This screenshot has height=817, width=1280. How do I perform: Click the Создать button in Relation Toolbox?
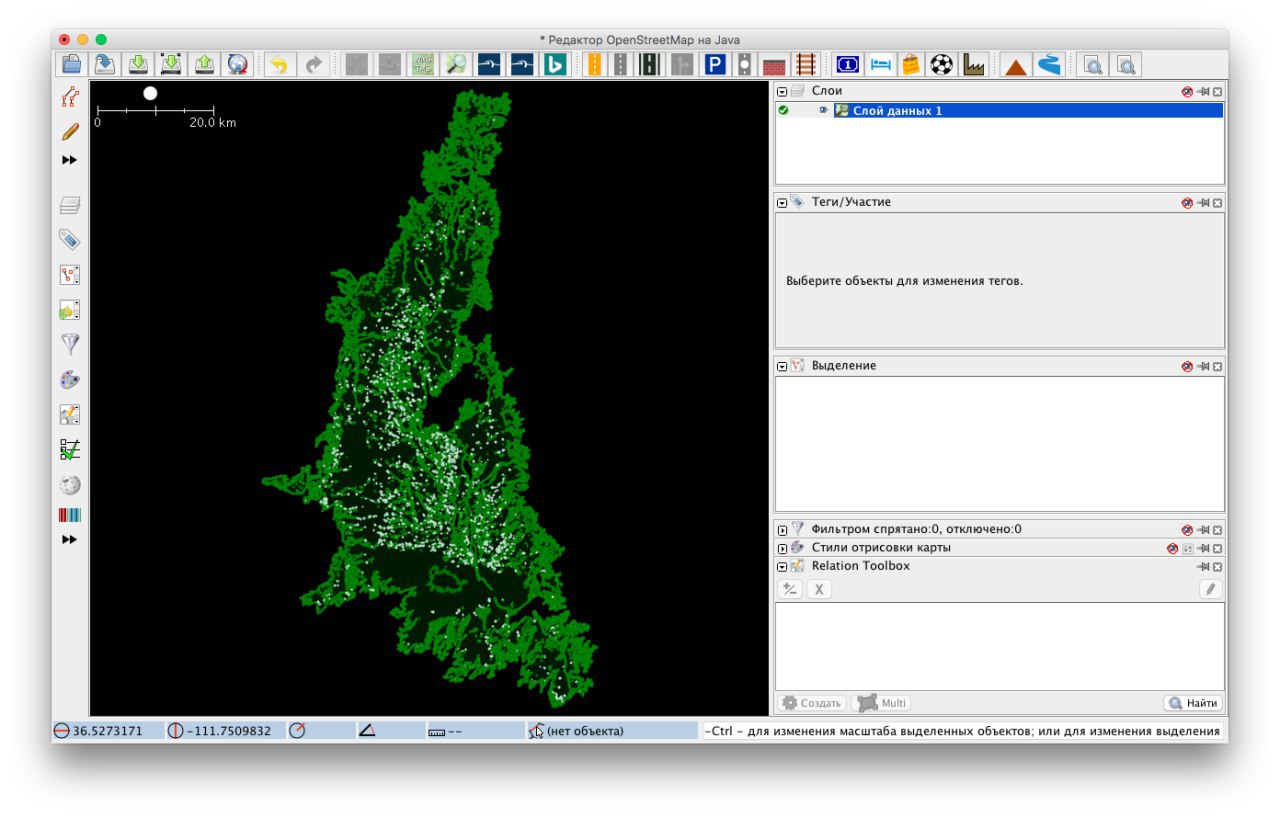[812, 703]
